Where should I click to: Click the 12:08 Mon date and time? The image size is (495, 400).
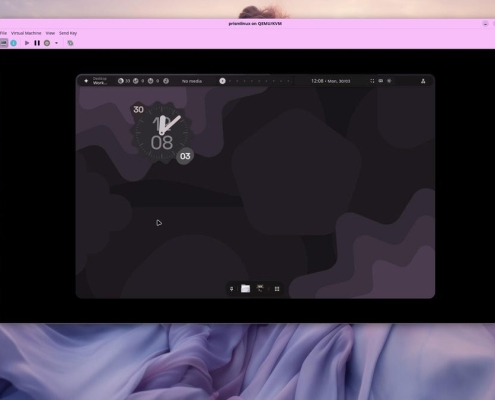[330, 81]
